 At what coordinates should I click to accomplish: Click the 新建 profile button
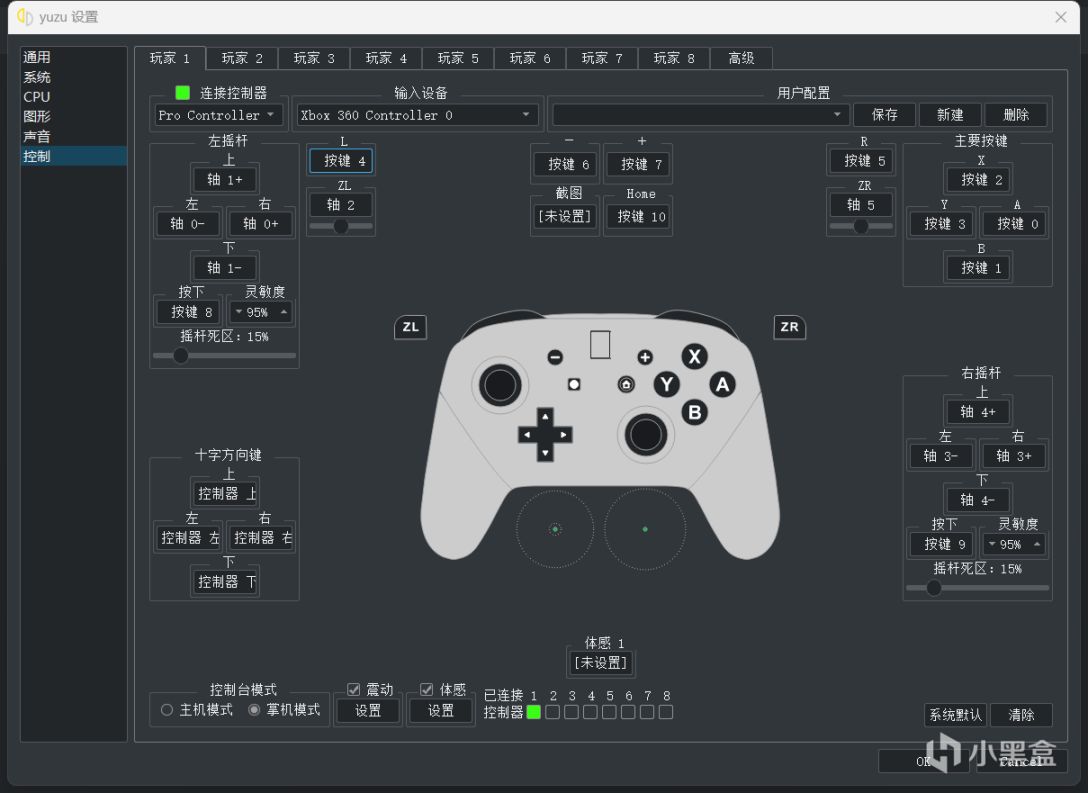point(950,115)
